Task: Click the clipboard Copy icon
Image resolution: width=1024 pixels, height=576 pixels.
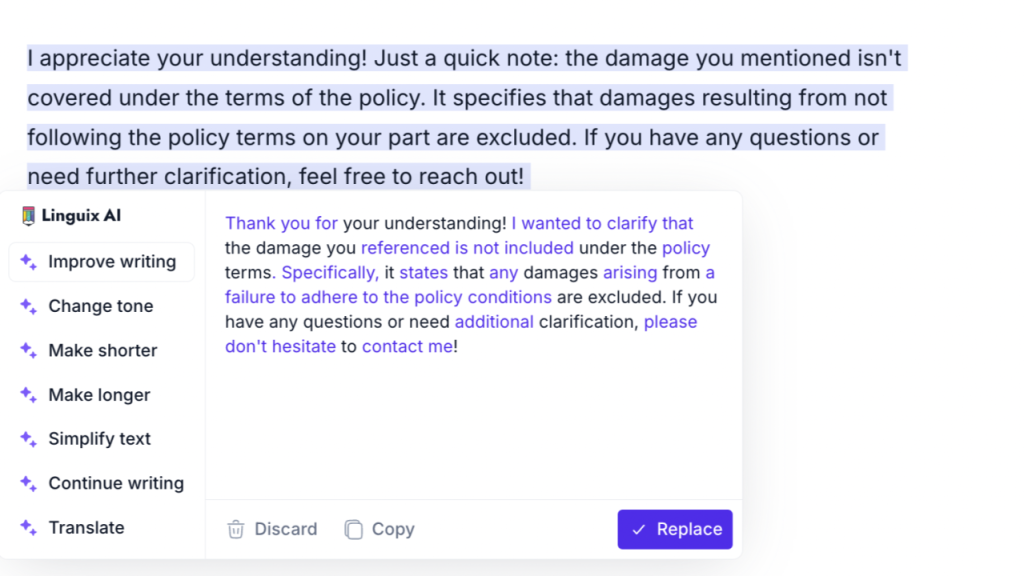Action: [353, 529]
